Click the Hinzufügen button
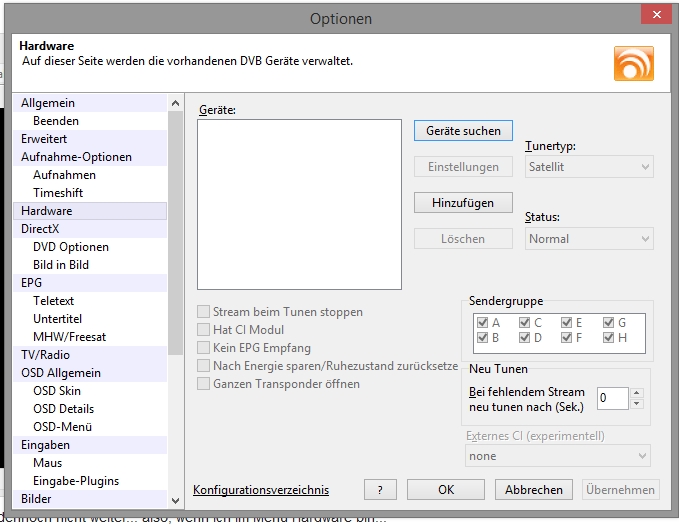This screenshot has height=525, width=679. click(463, 203)
